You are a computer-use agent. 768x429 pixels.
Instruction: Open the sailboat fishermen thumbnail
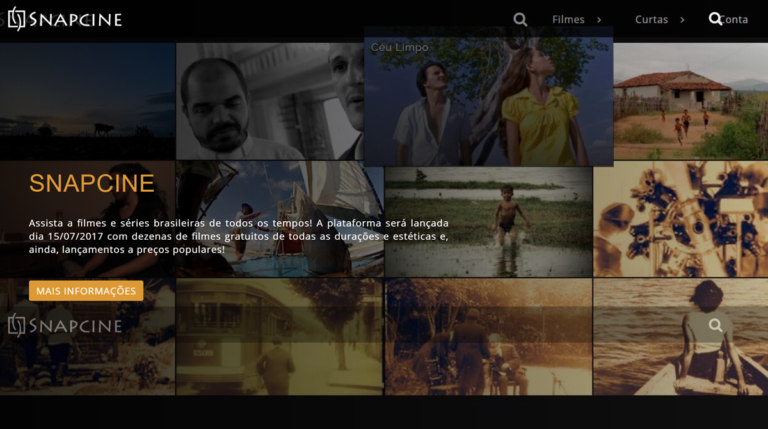[280, 219]
